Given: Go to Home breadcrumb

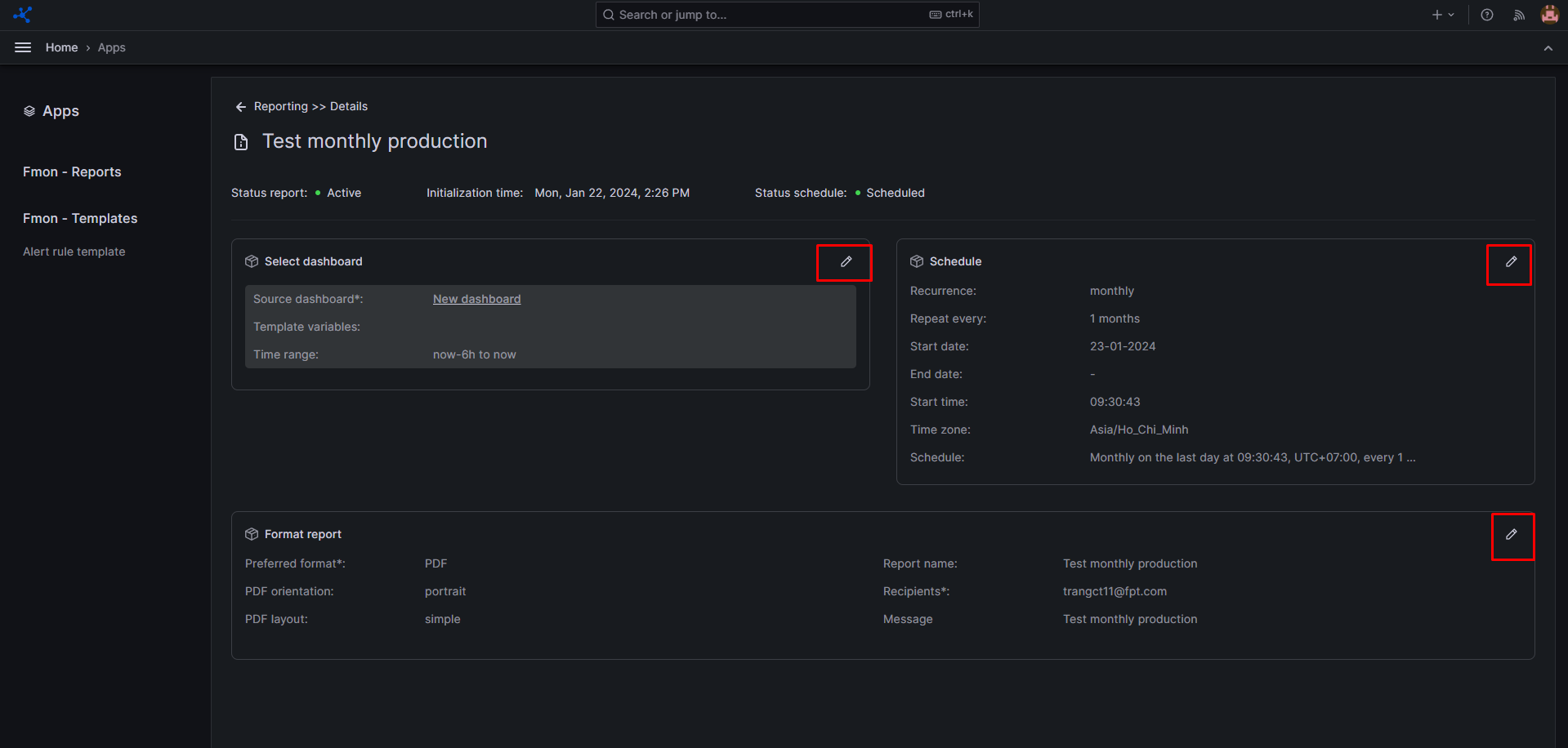Looking at the screenshot, I should pyautogui.click(x=61, y=47).
